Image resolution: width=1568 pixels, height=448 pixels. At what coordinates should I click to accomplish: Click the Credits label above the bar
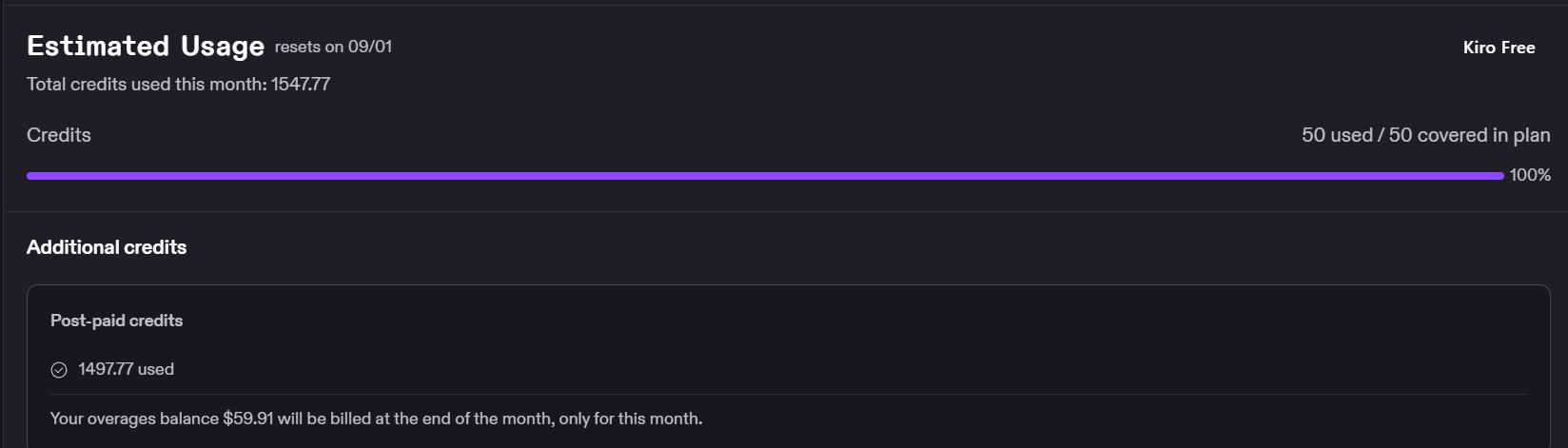59,135
